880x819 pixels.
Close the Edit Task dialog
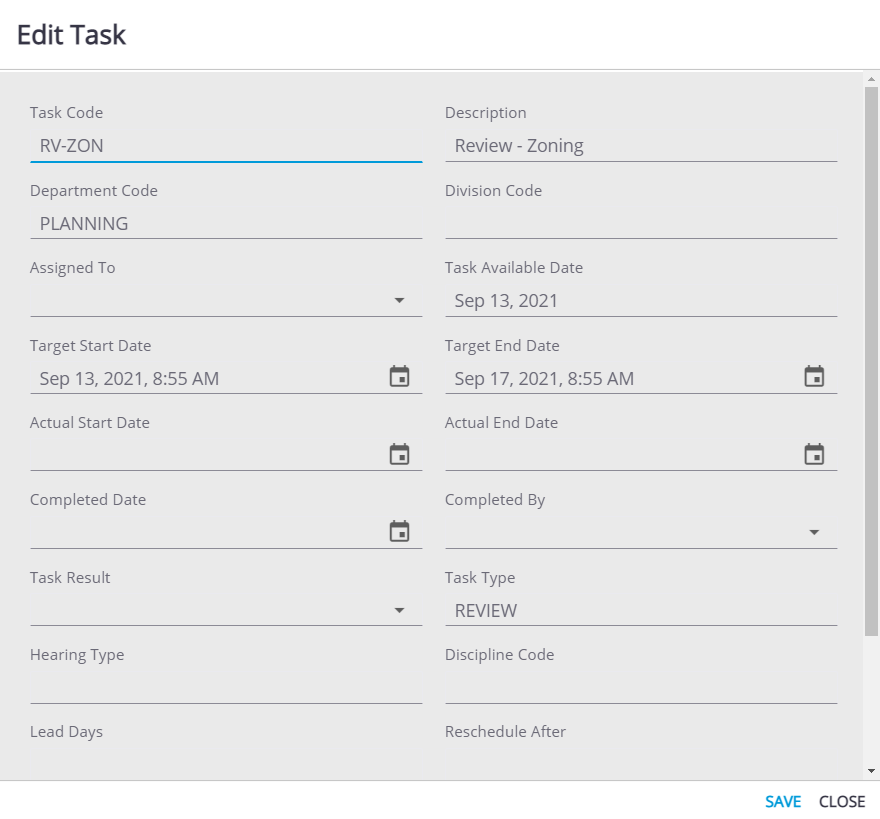[x=842, y=802]
